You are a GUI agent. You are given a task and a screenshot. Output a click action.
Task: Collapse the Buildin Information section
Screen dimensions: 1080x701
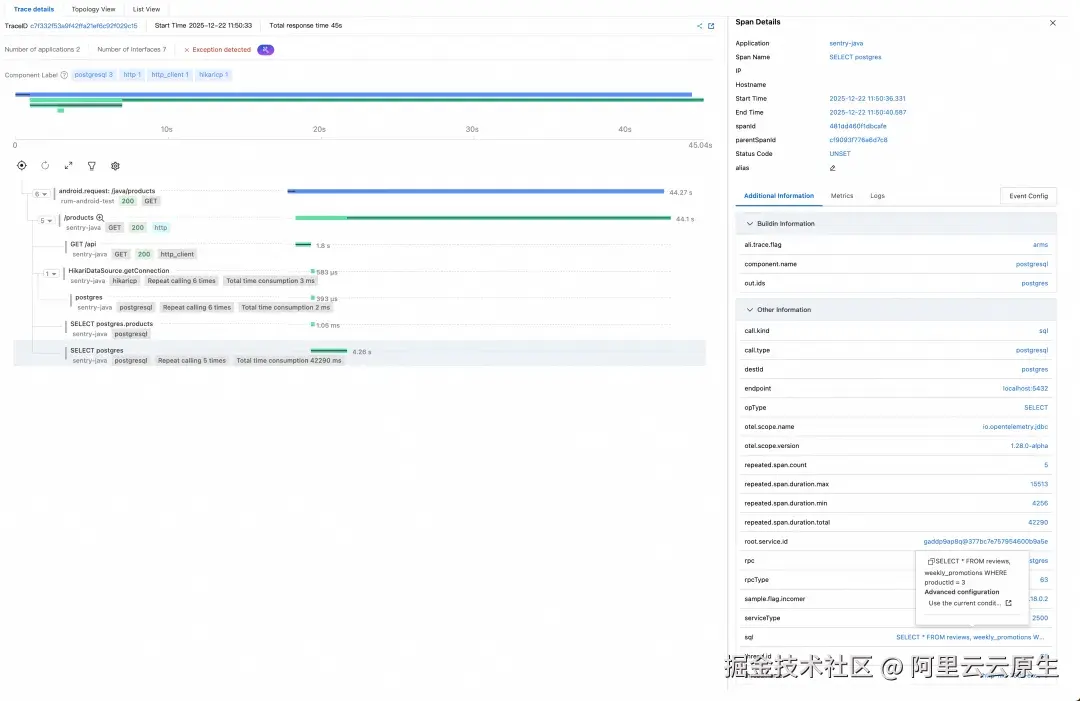pyautogui.click(x=749, y=224)
